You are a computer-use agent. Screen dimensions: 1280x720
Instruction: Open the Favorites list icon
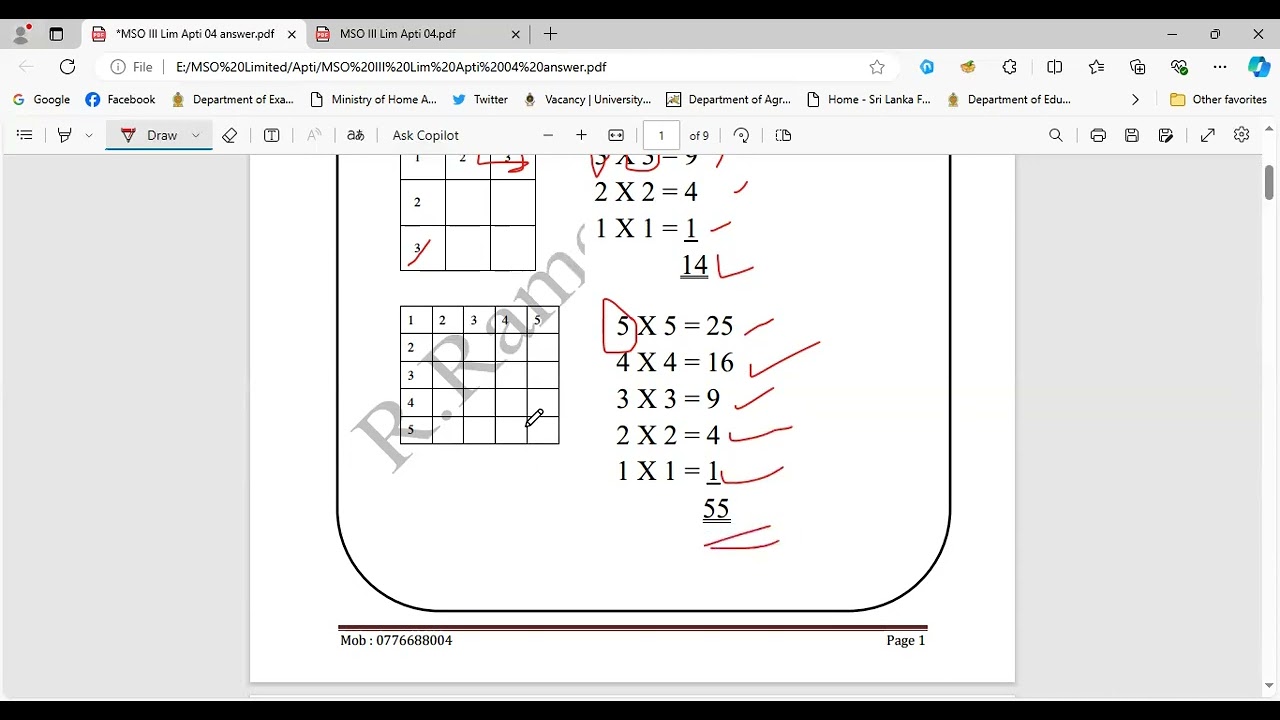pos(1097,67)
